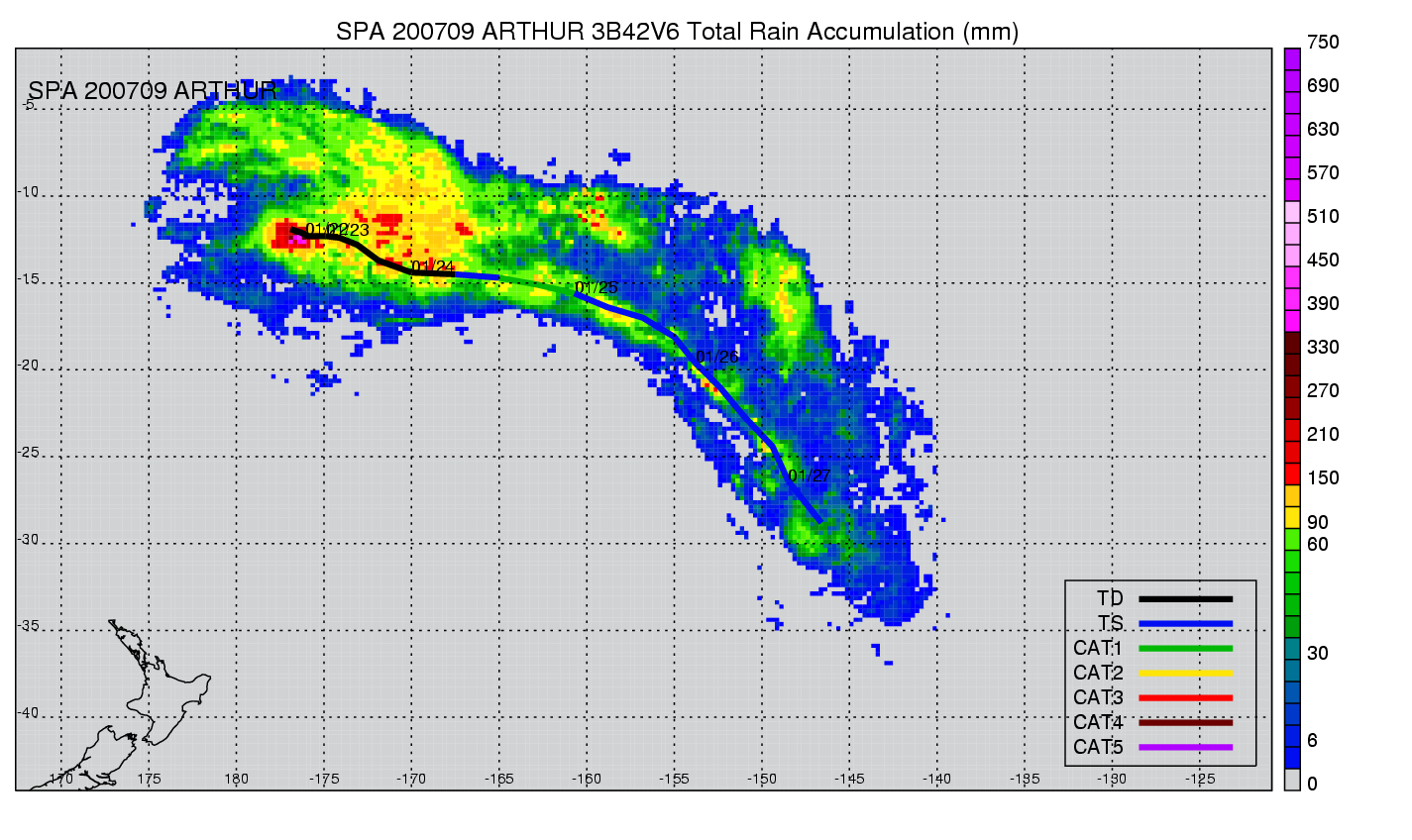This screenshot has width=1412, height=840.
Task: Click the -160 longitude axis label
Action: (587, 779)
